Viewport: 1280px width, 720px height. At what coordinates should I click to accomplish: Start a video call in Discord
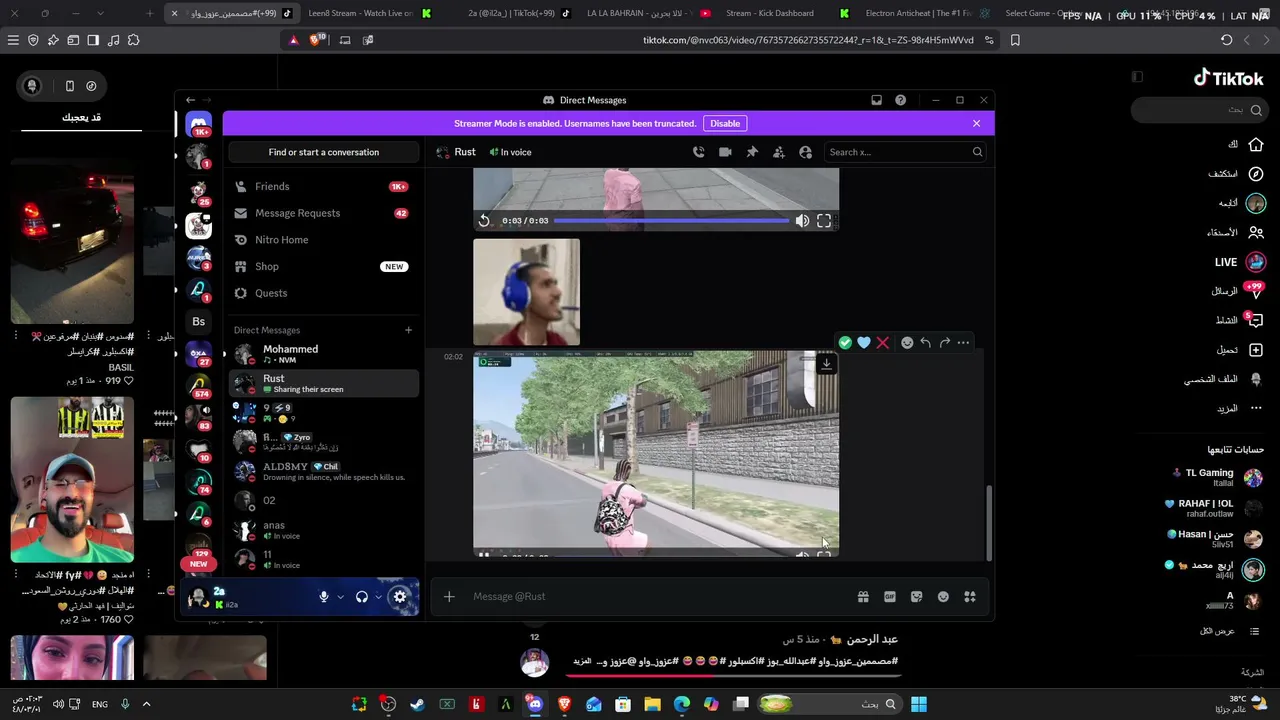725,152
